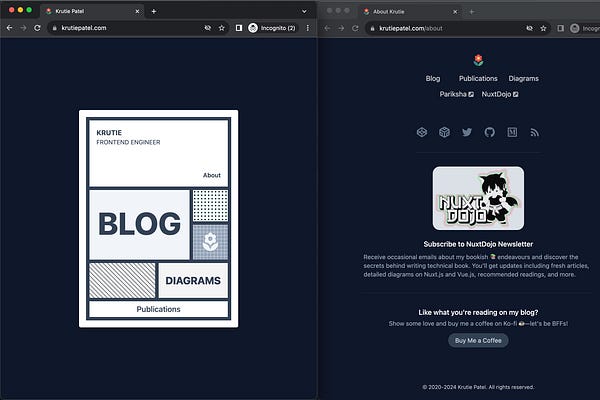Viewport: 600px width, 400px height.
Task: Open Publications in the About page navigation
Action: tap(478, 78)
